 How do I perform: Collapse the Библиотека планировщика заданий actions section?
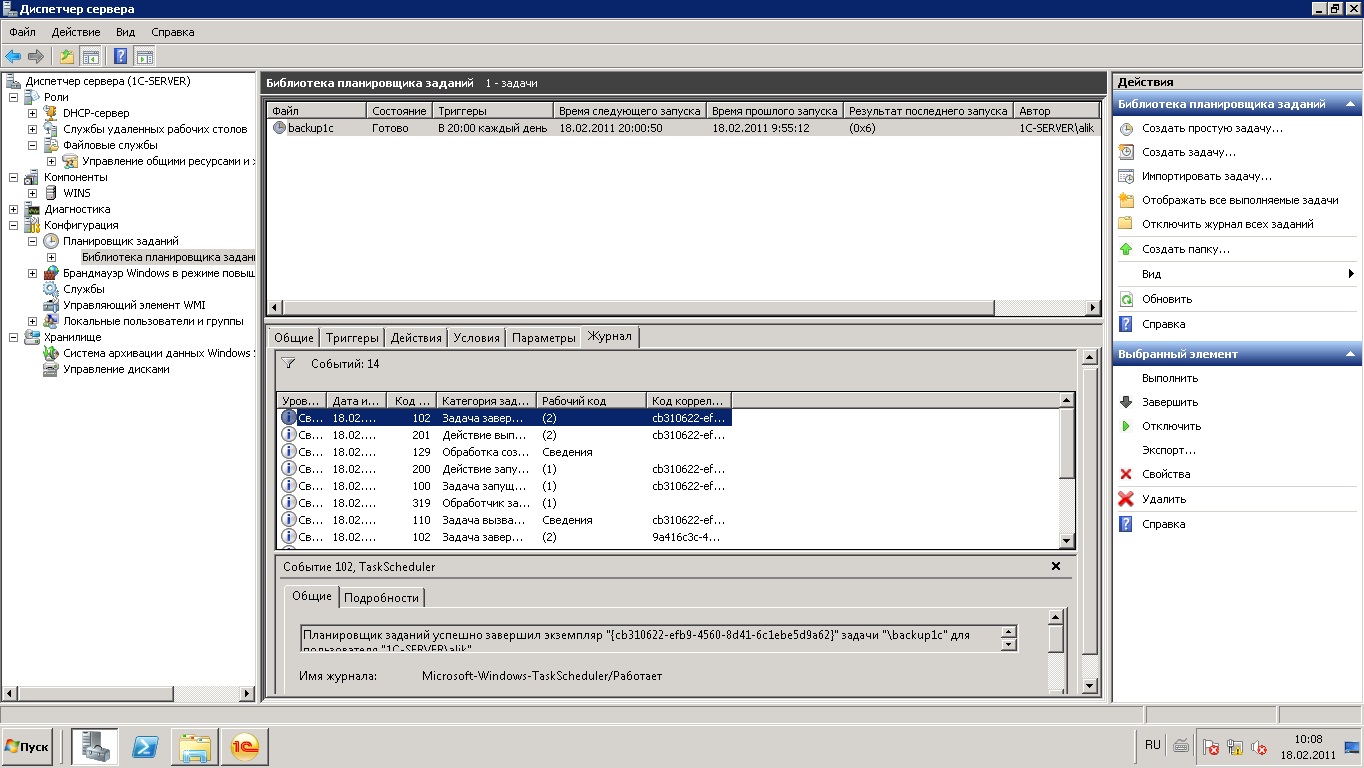point(1351,104)
